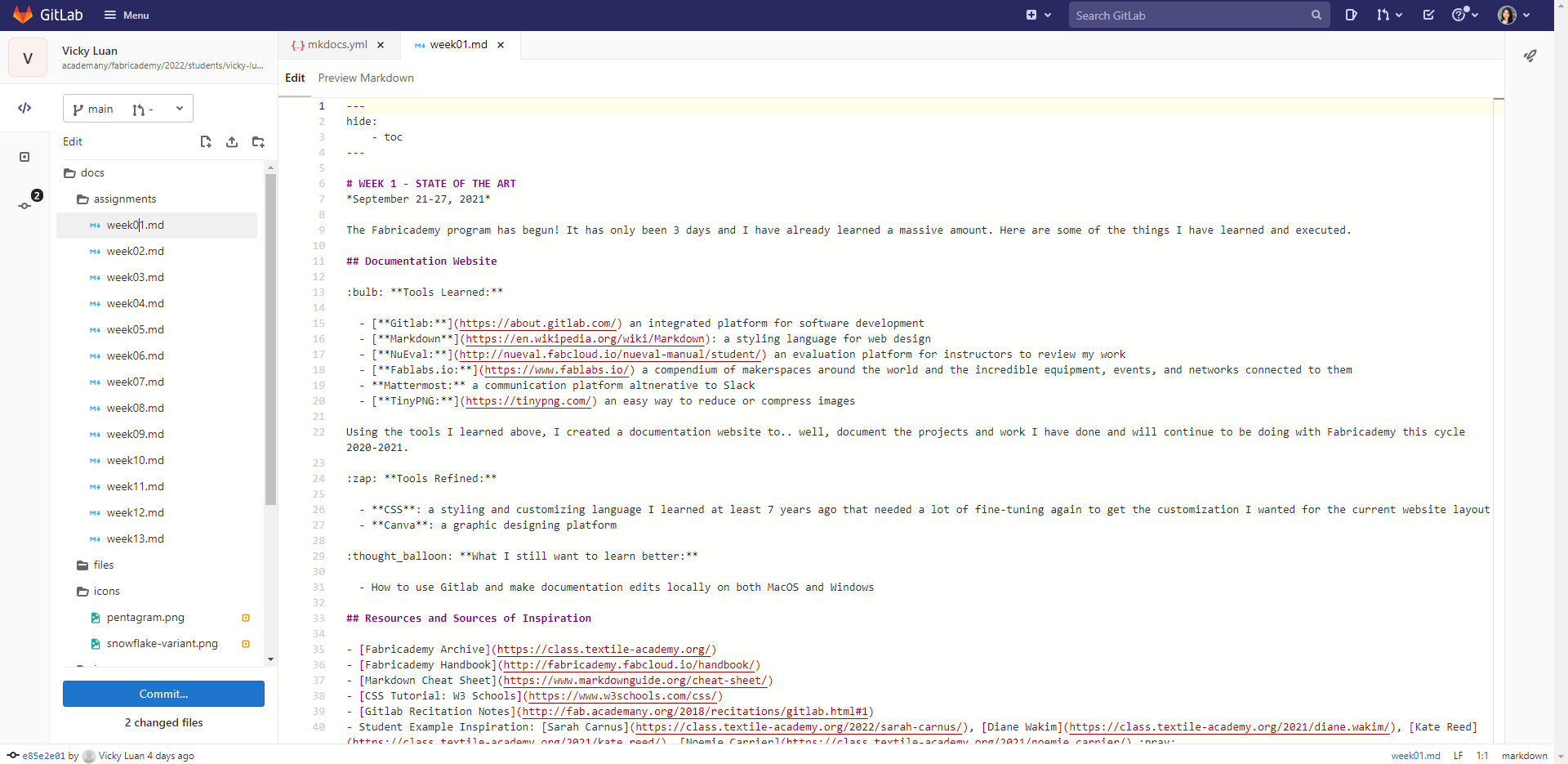Open pentagram.png file
The height and width of the screenshot is (764, 1568).
click(x=145, y=617)
